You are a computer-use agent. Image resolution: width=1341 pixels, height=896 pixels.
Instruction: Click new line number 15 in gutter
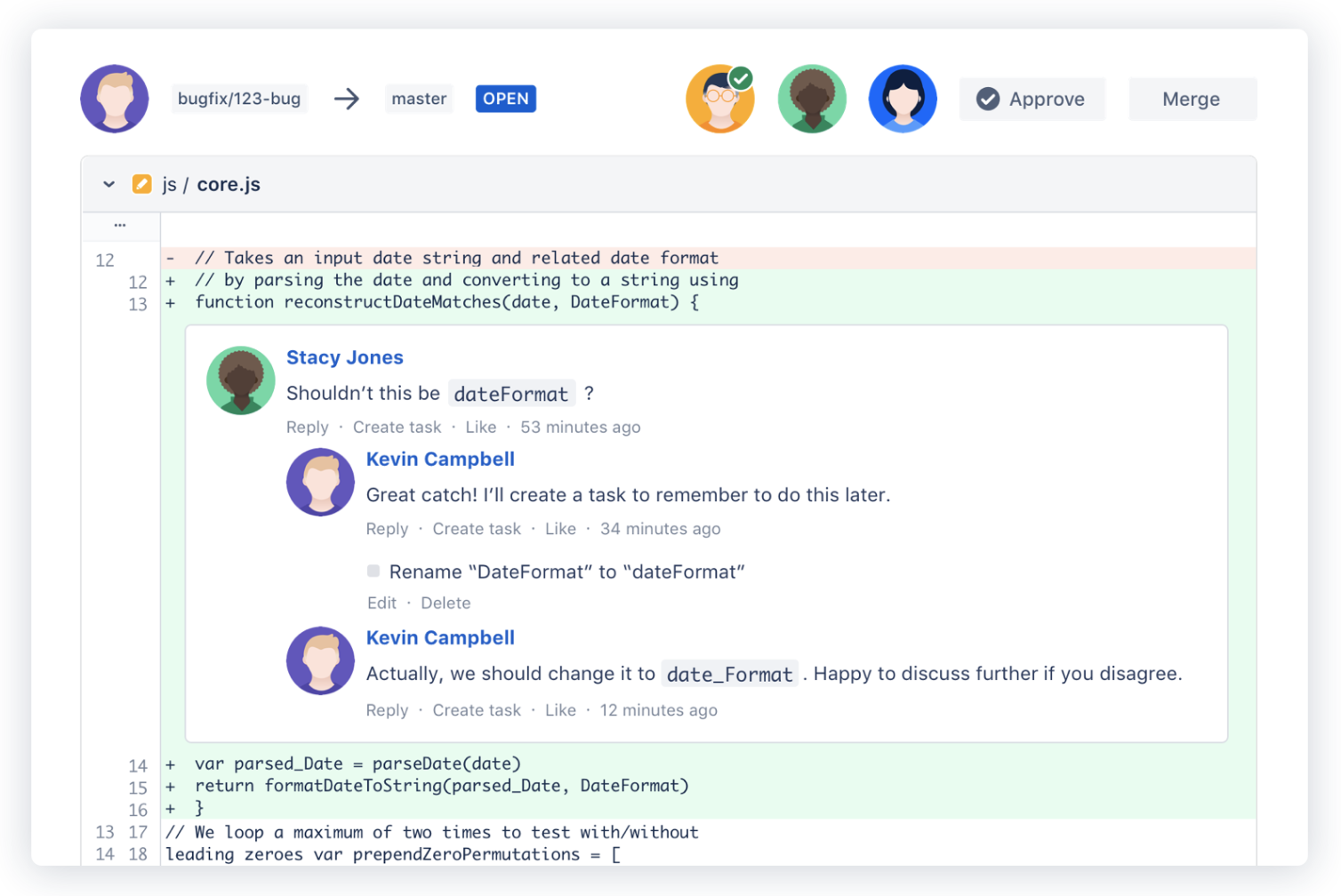138,788
